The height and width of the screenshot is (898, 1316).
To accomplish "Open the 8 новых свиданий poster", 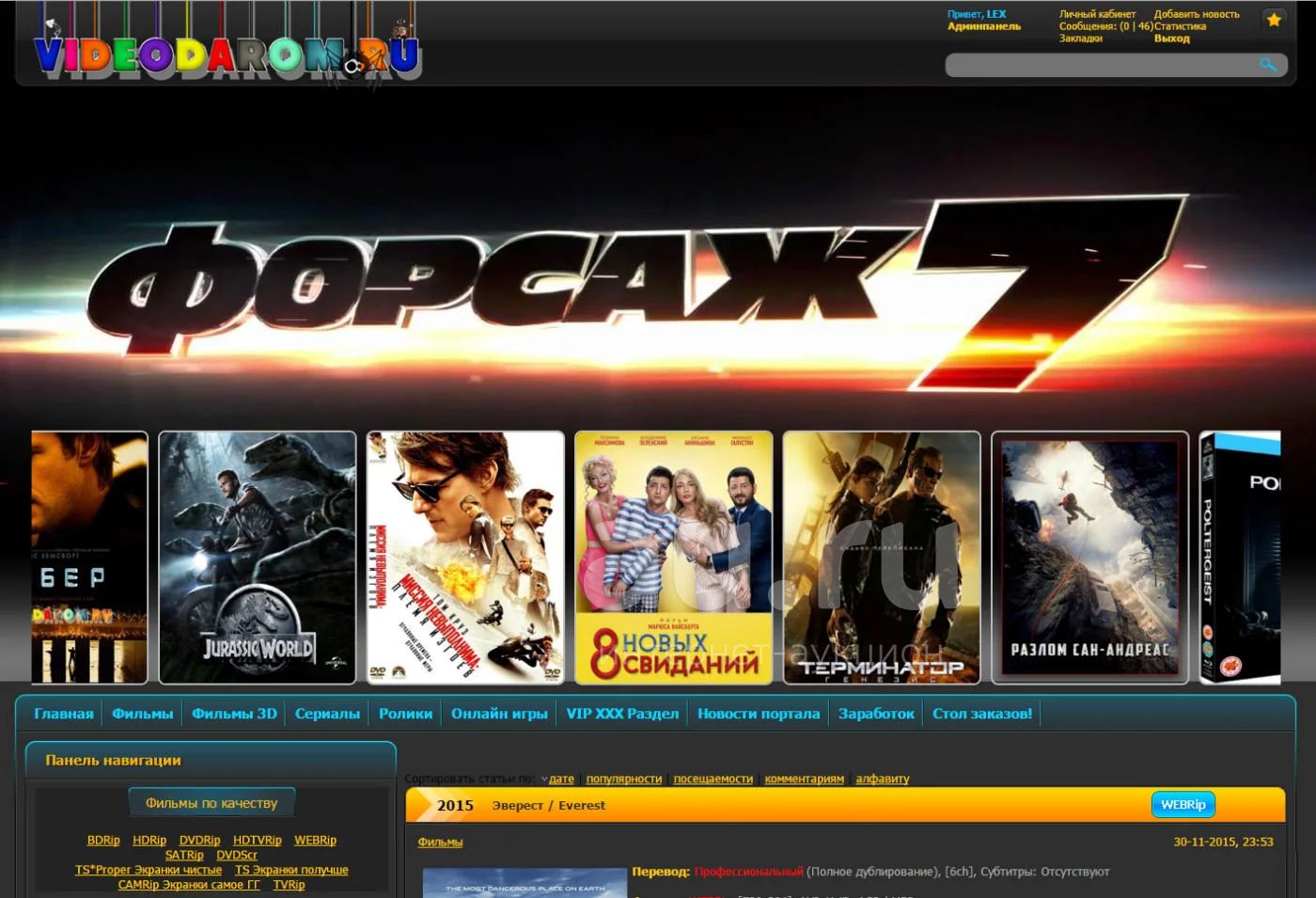I will coord(674,558).
